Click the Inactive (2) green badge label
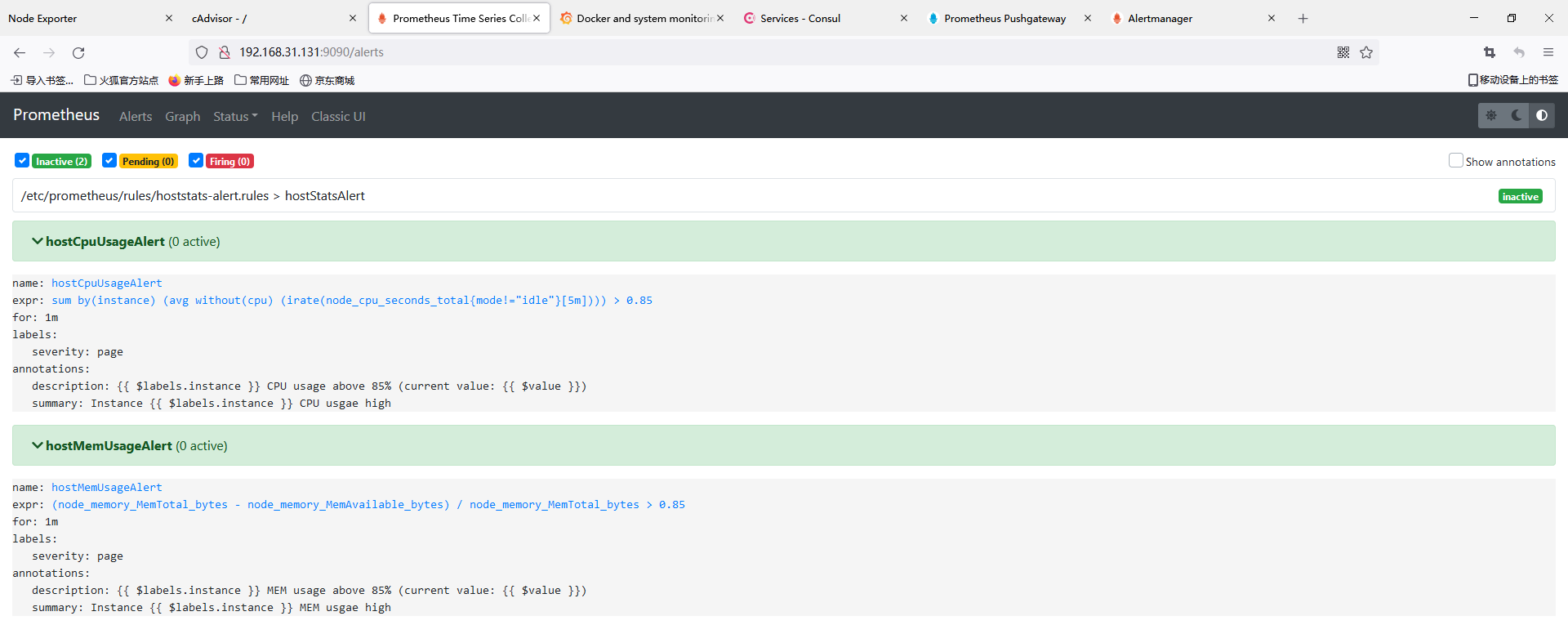 [x=61, y=161]
